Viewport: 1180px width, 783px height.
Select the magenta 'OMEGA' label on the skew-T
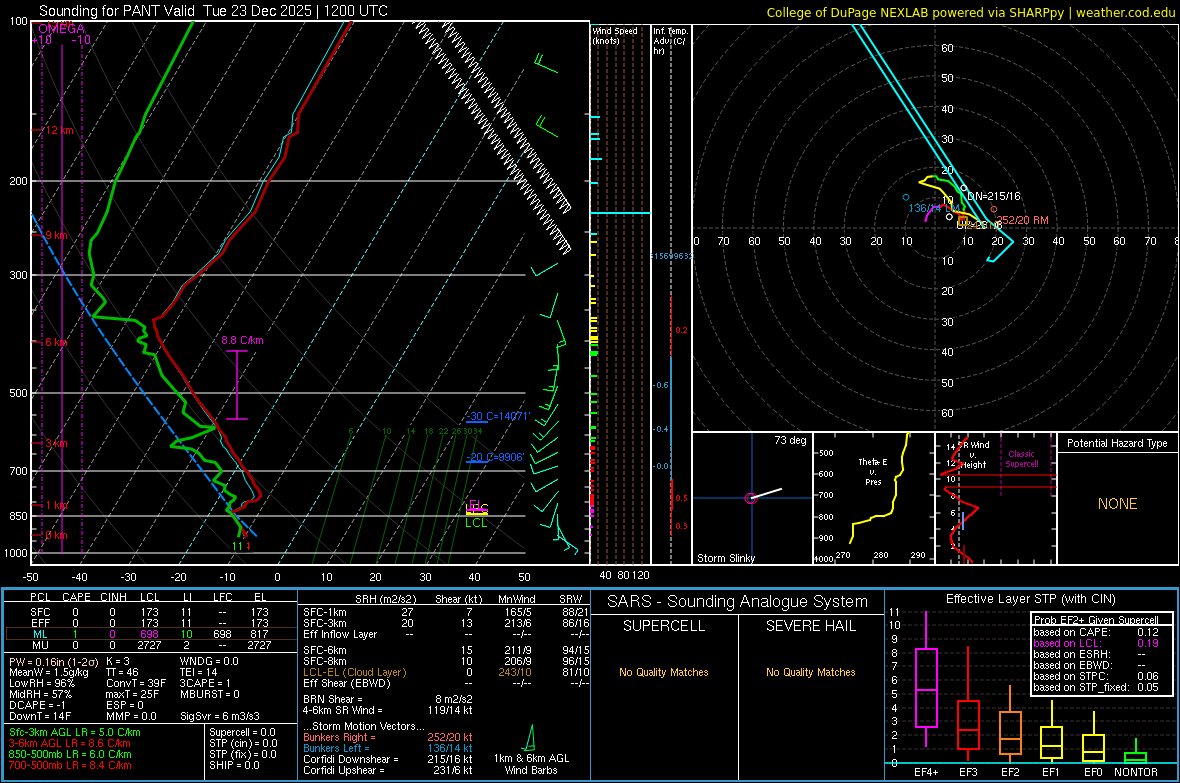(x=61, y=29)
